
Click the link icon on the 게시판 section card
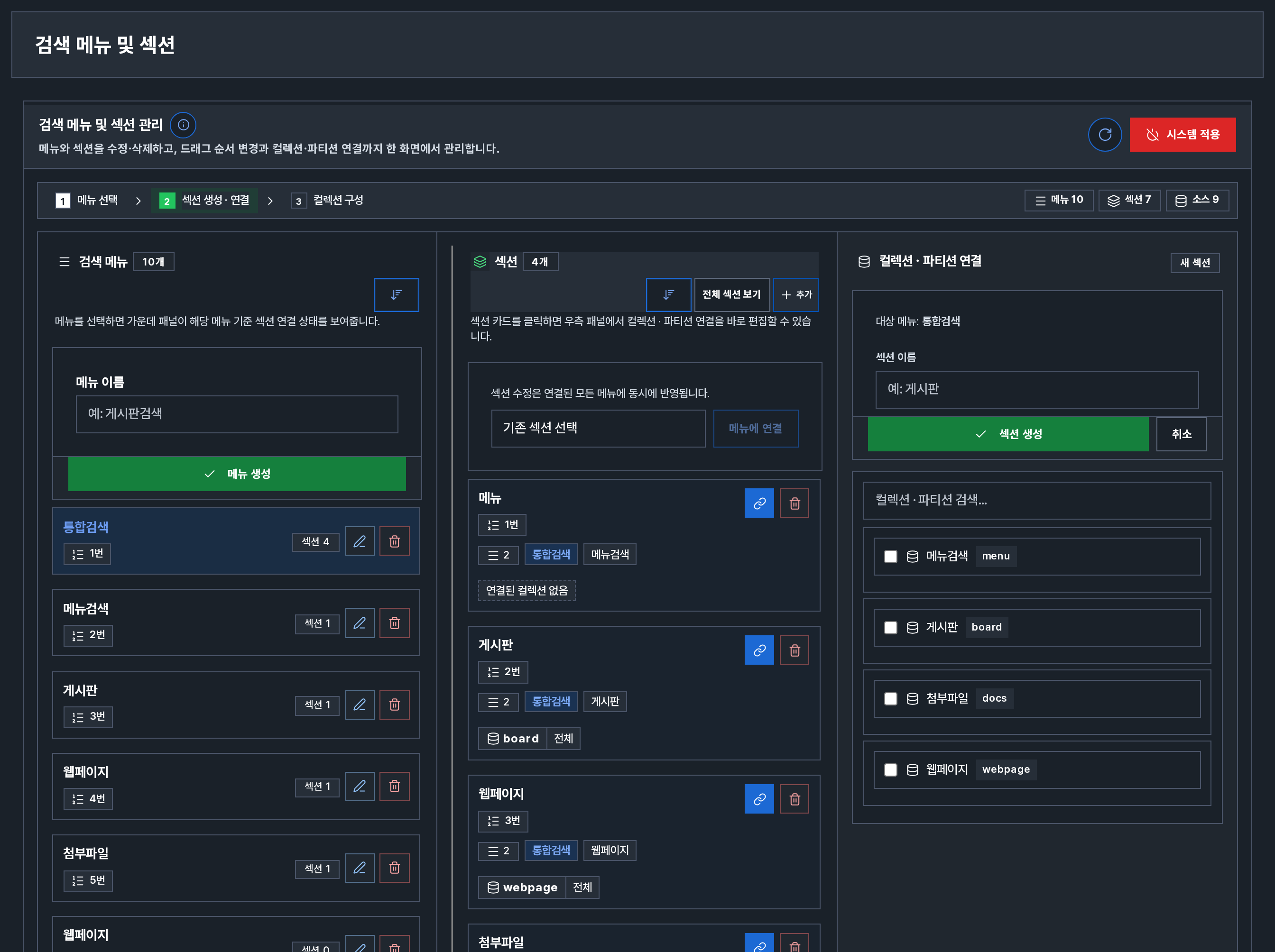click(759, 650)
